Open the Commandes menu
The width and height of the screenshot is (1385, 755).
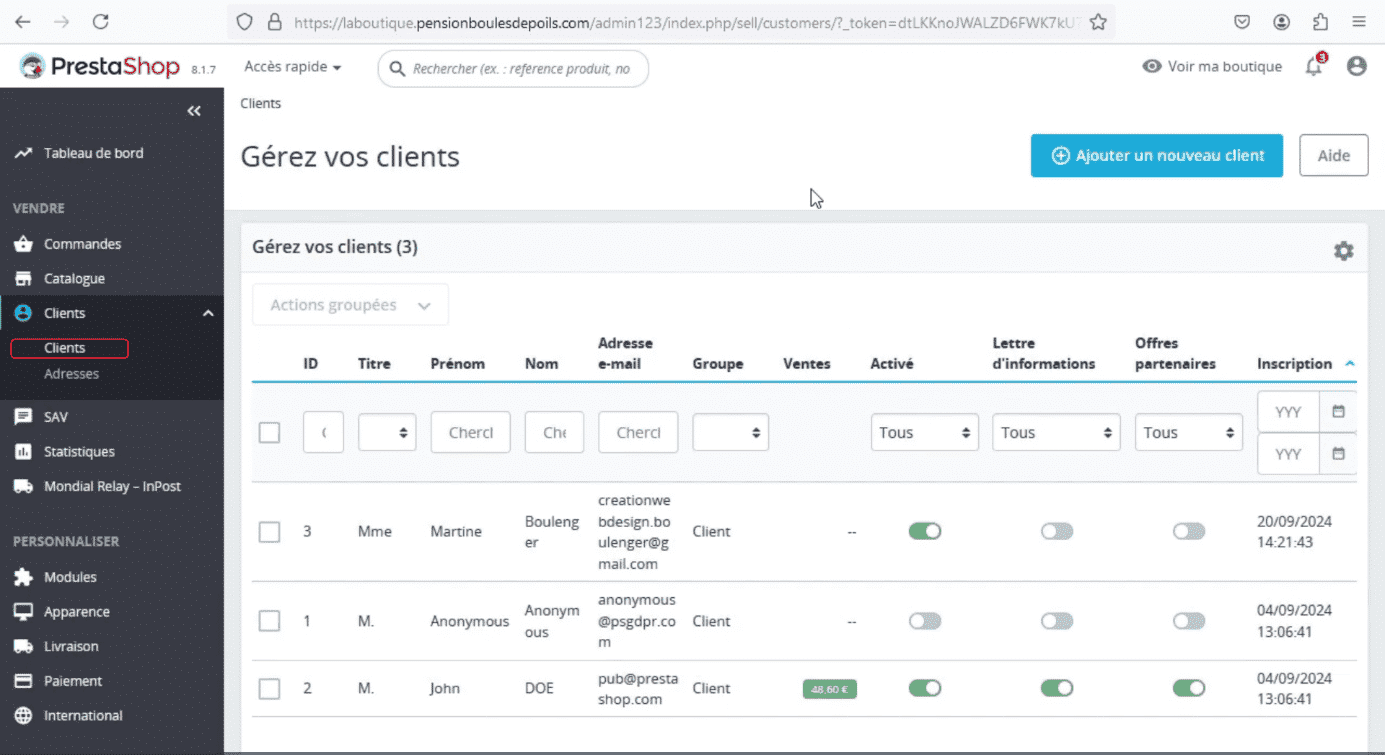[x=82, y=244]
